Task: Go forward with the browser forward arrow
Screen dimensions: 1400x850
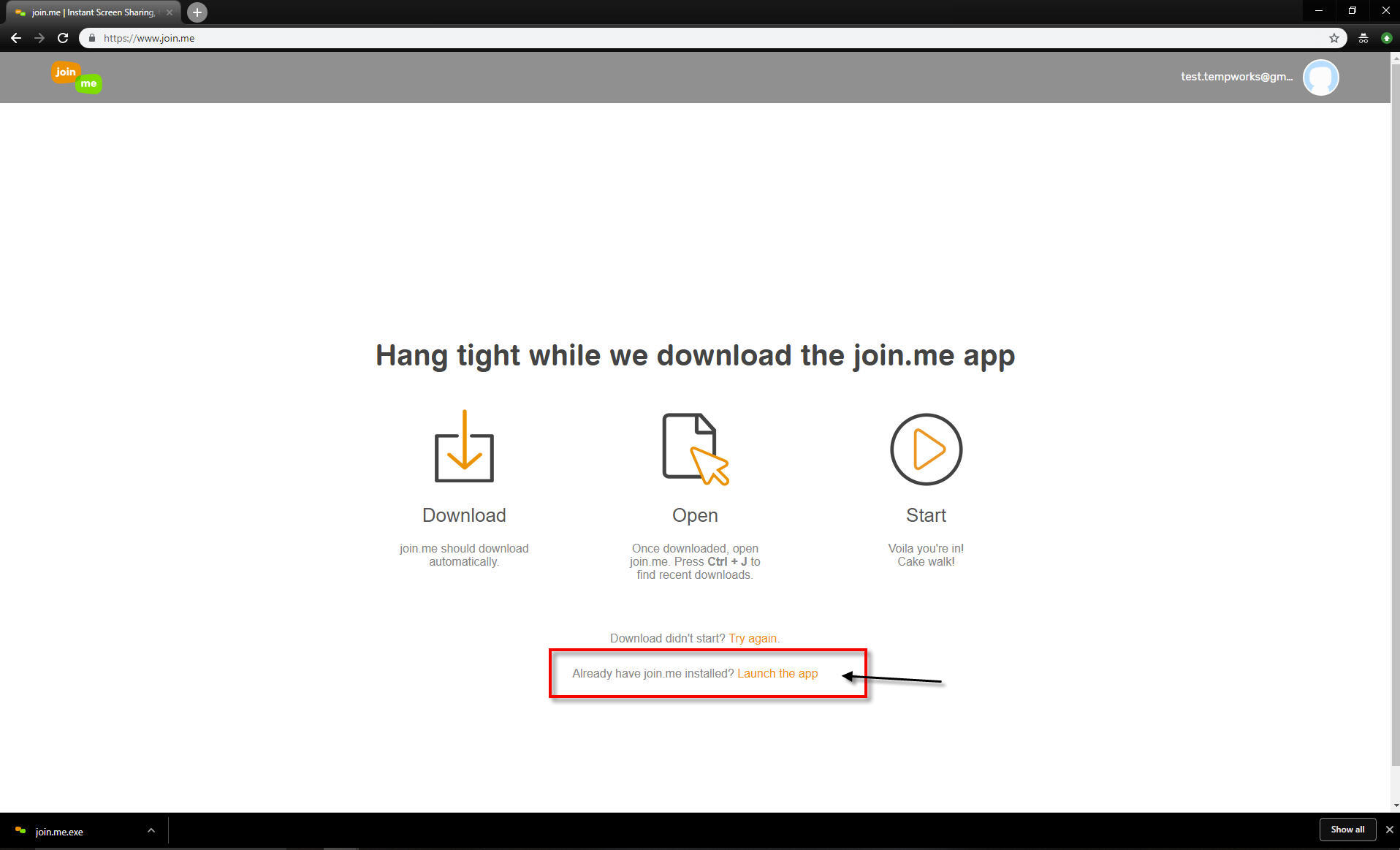Action: [x=39, y=38]
